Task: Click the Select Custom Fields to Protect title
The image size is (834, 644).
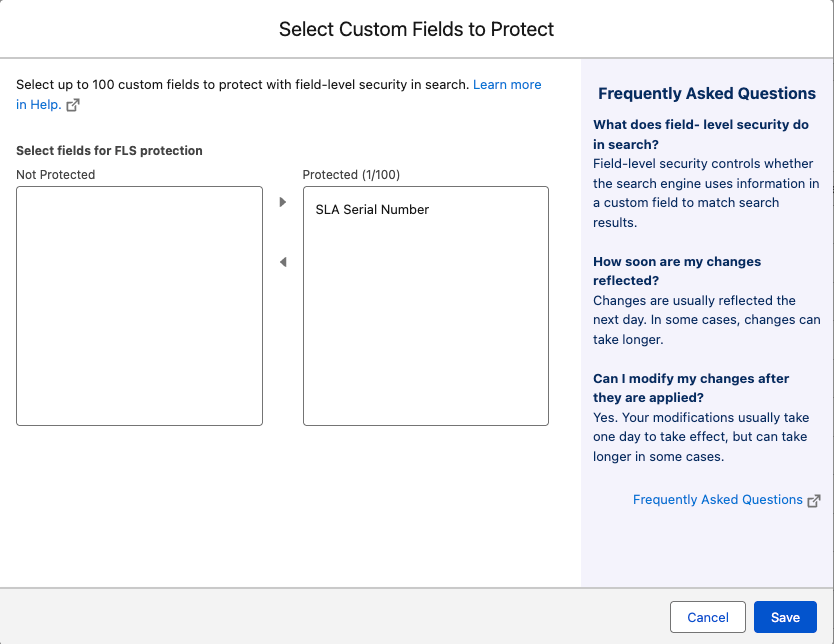Action: click(x=417, y=29)
